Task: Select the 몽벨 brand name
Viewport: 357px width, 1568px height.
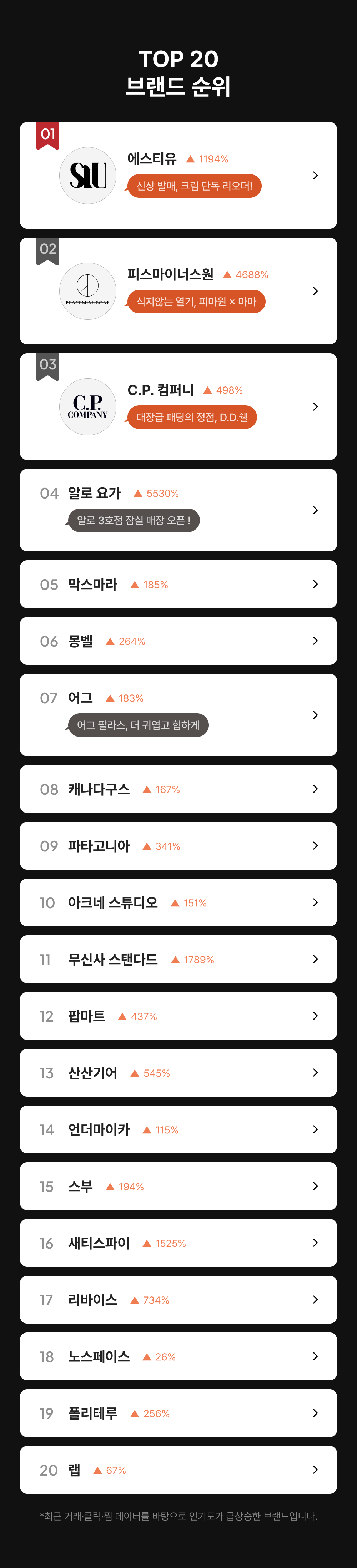Action: pyautogui.click(x=80, y=641)
